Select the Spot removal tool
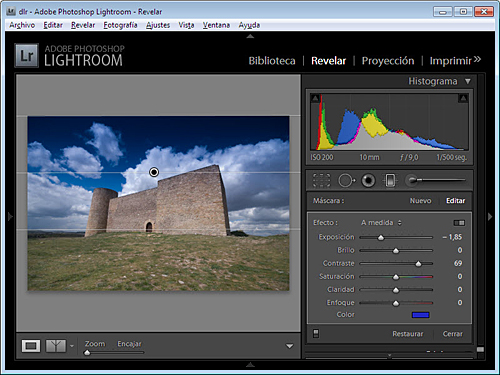The image size is (500, 375). pos(346,180)
